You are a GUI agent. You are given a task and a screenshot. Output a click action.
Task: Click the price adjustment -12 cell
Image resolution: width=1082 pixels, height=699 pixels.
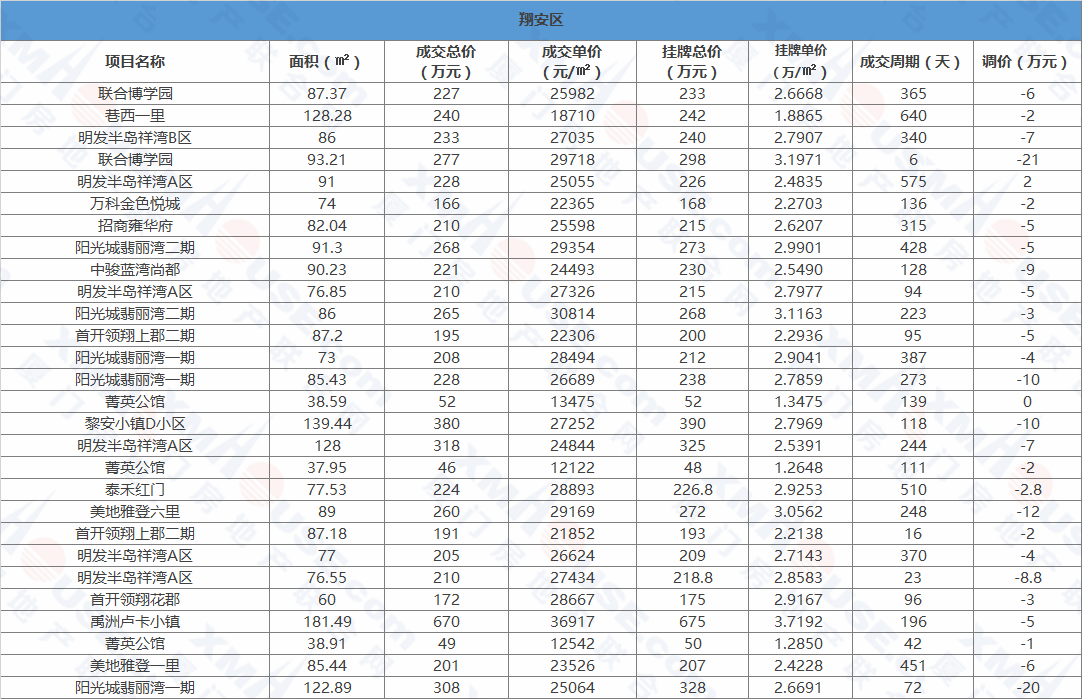point(1027,511)
